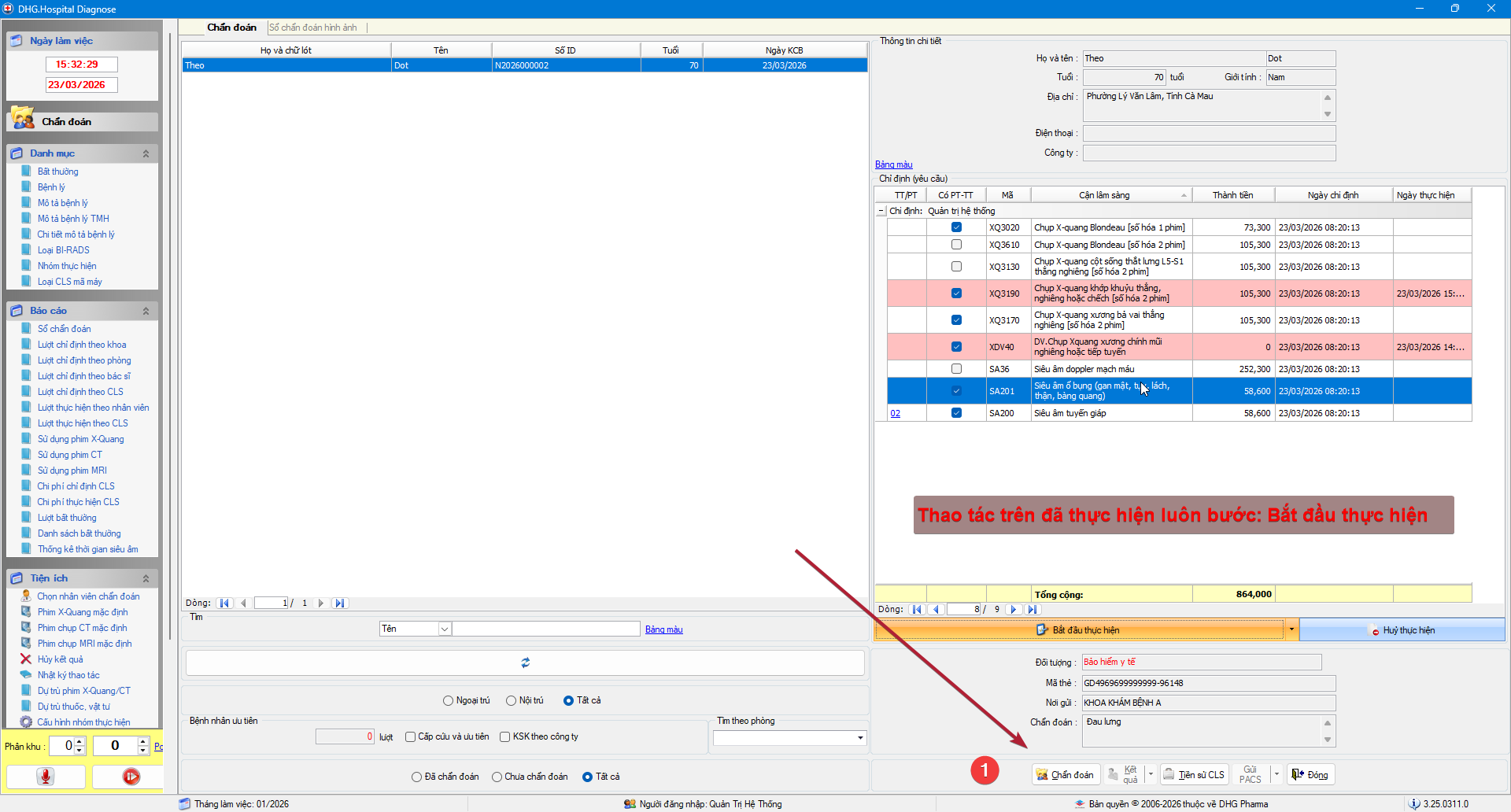Click the Đóng button

tap(1310, 775)
